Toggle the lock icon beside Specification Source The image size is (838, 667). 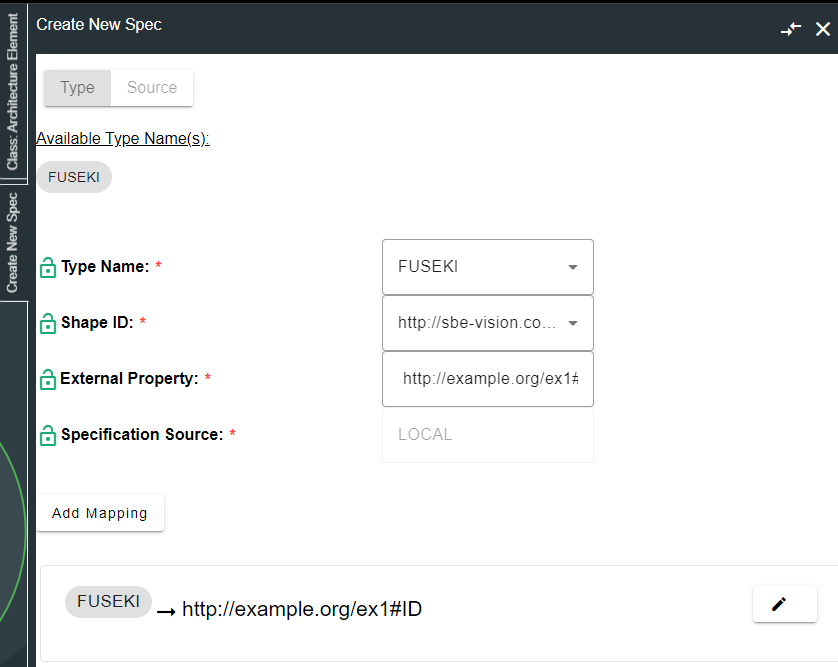(x=47, y=436)
